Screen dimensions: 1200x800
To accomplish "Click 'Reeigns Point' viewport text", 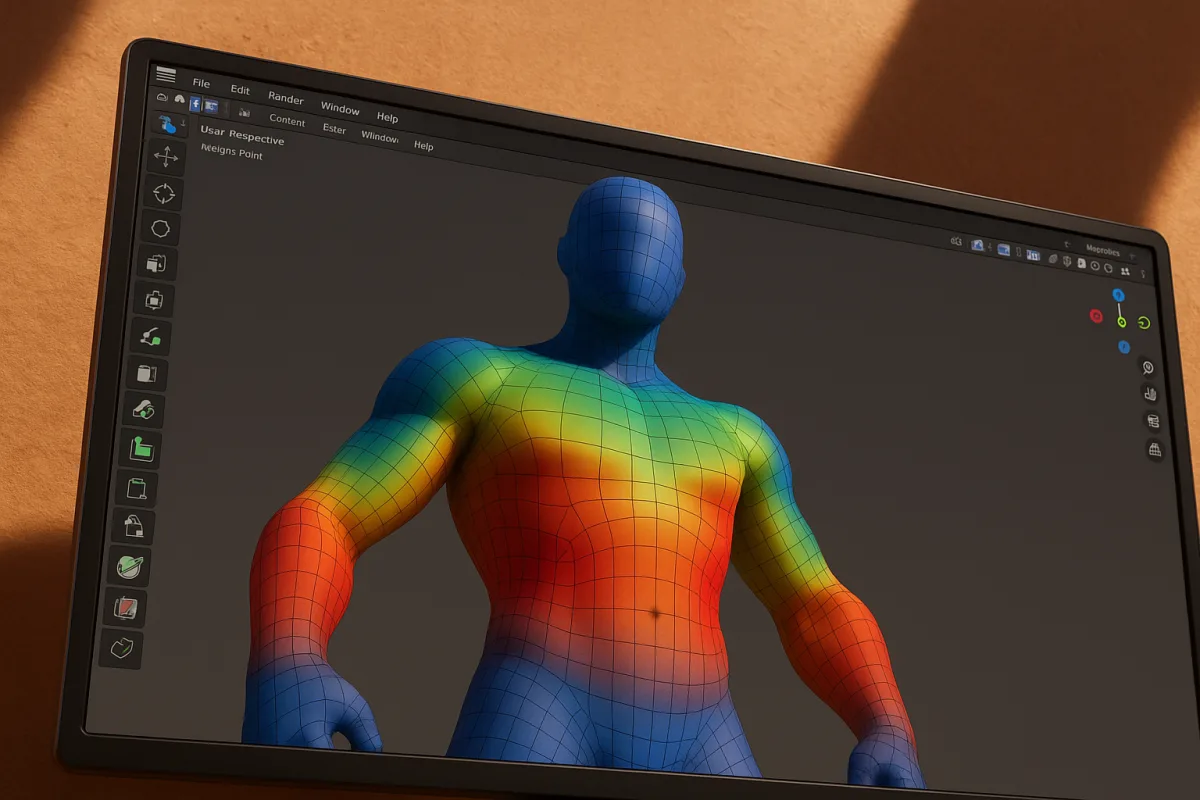I will point(232,151).
